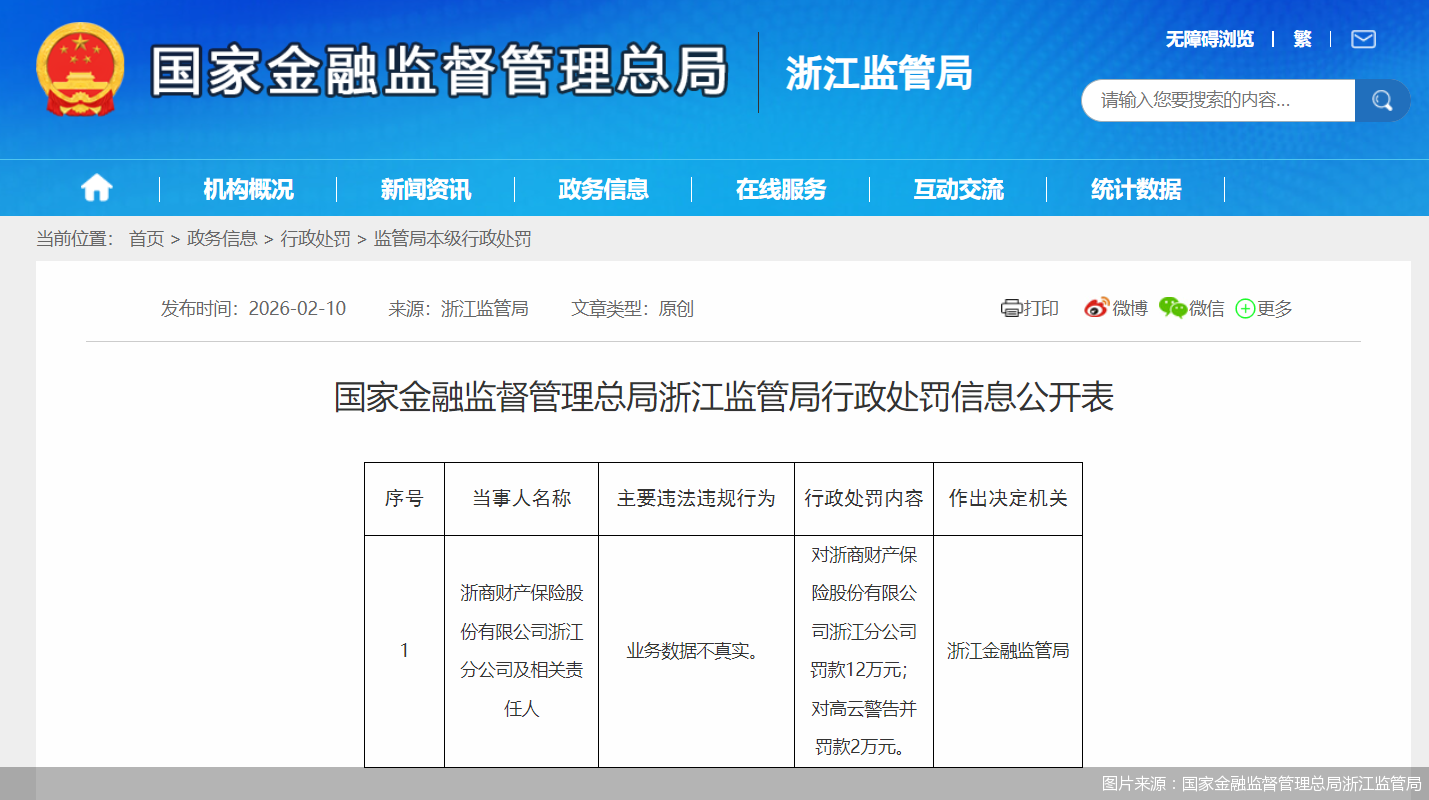Image resolution: width=1429 pixels, height=800 pixels.
Task: Click the home icon in the navigation bar
Action: [96, 188]
